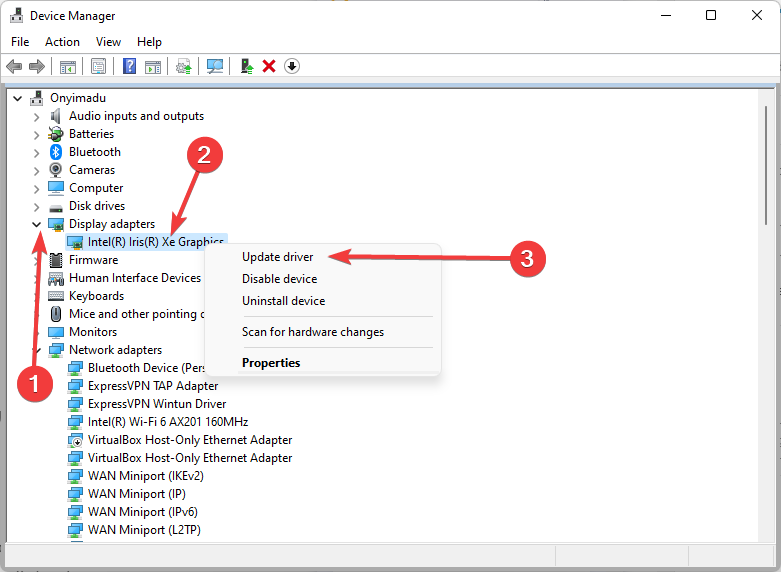Click the Disk drives icon
This screenshot has width=781, height=572.
pyautogui.click(x=56, y=207)
